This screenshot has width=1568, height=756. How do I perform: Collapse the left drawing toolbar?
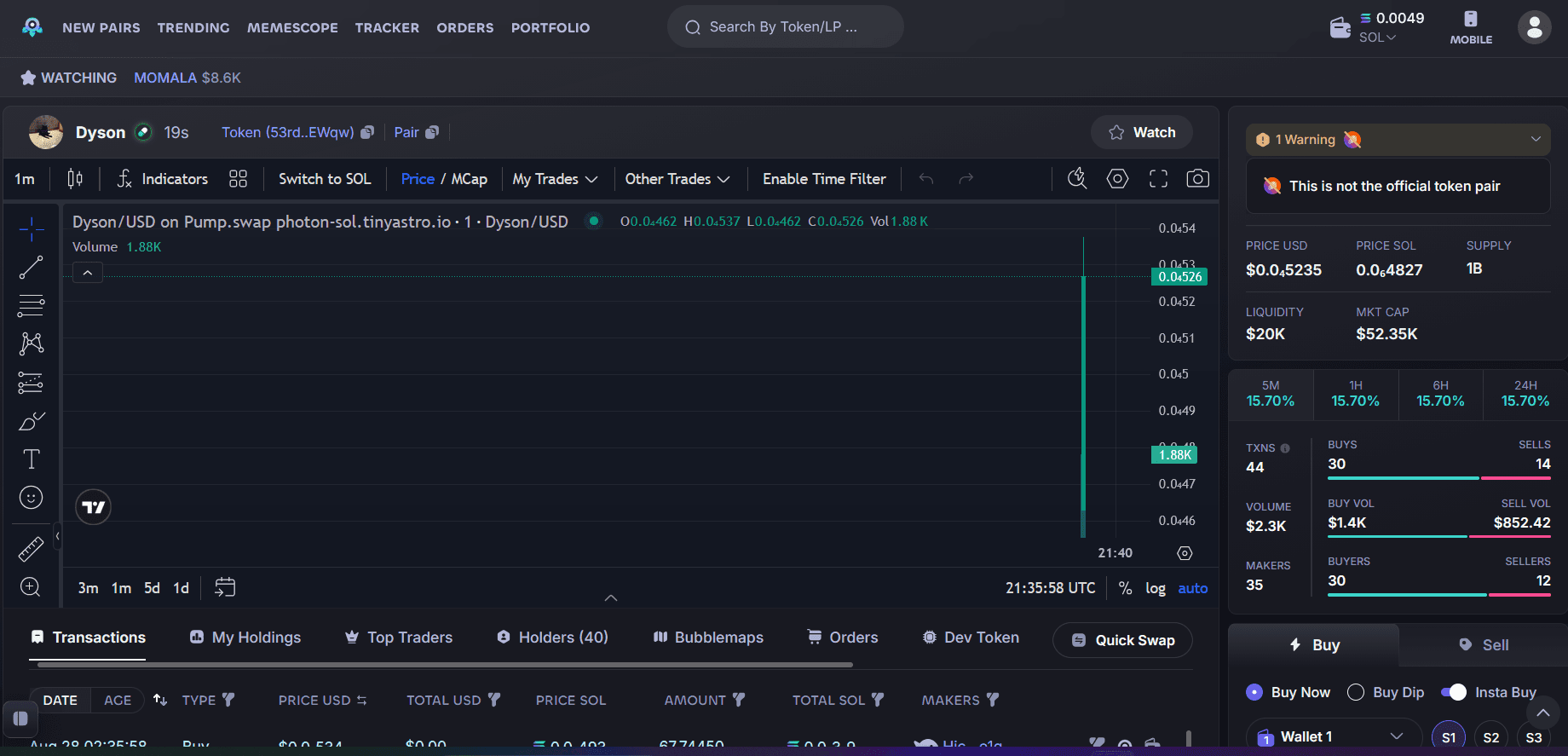point(57,536)
